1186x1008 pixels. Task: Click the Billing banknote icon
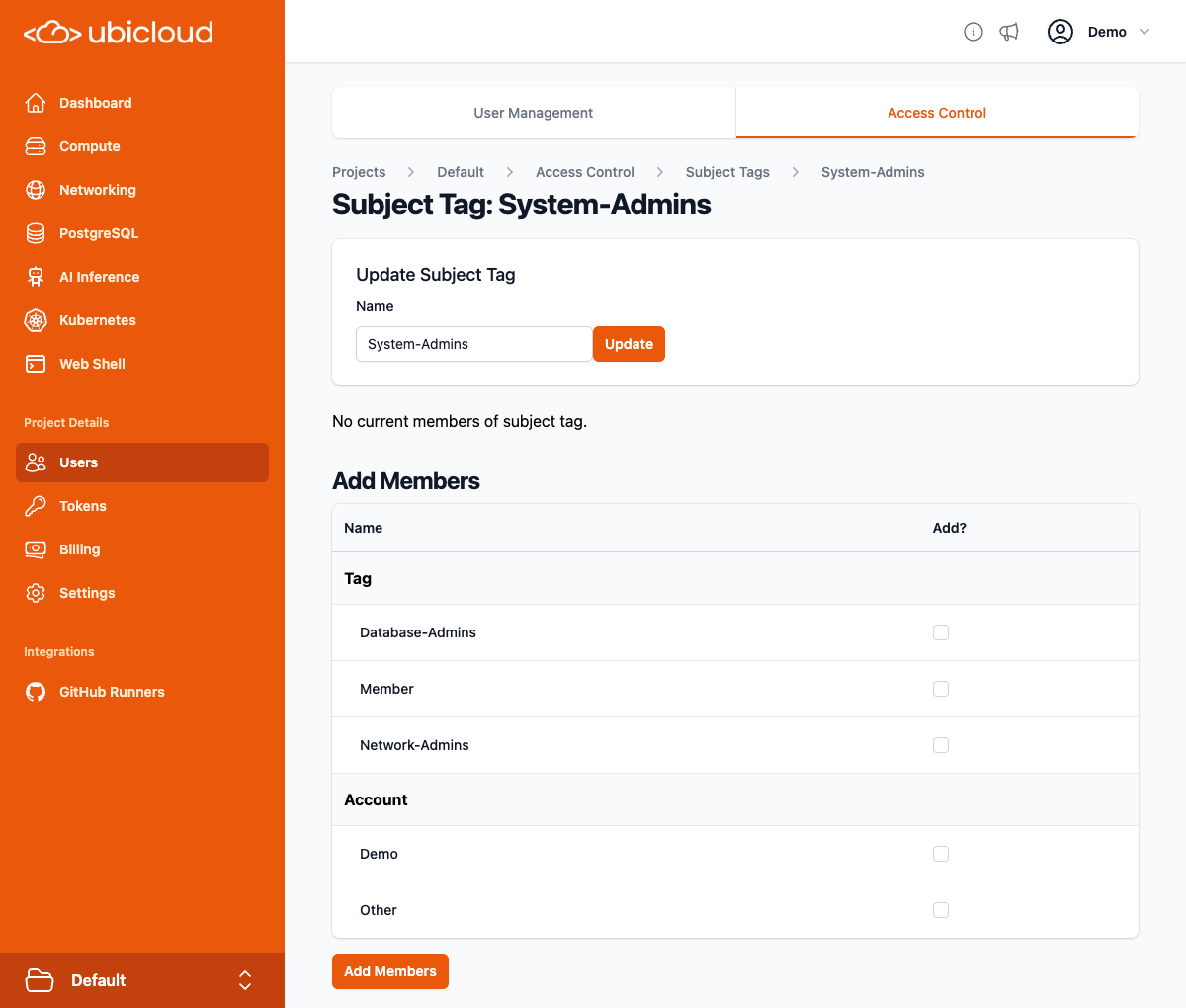click(x=36, y=549)
